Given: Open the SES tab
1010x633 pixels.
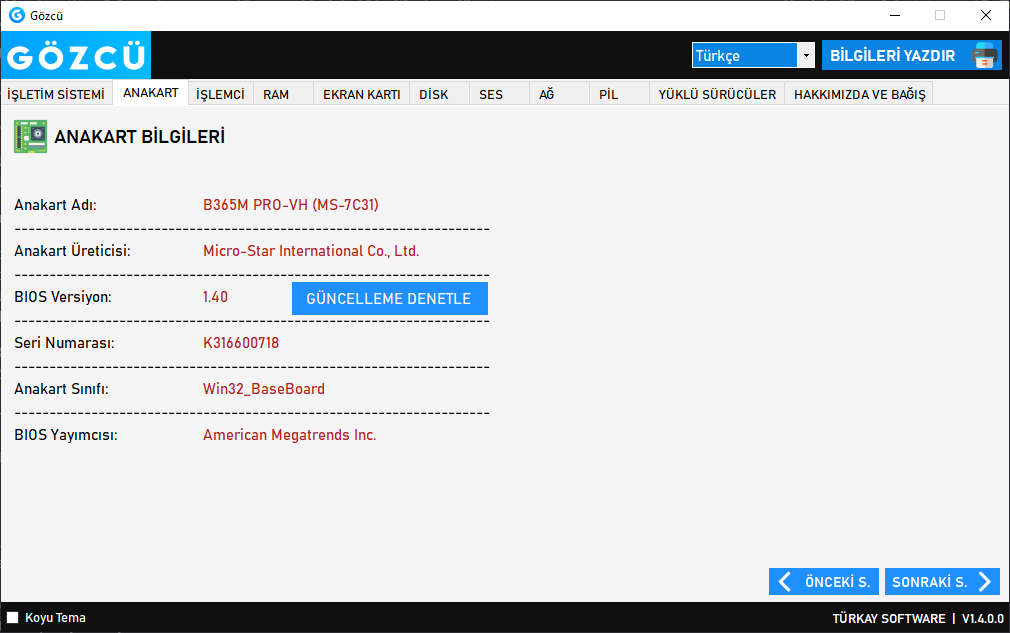Looking at the screenshot, I should tap(499, 94).
